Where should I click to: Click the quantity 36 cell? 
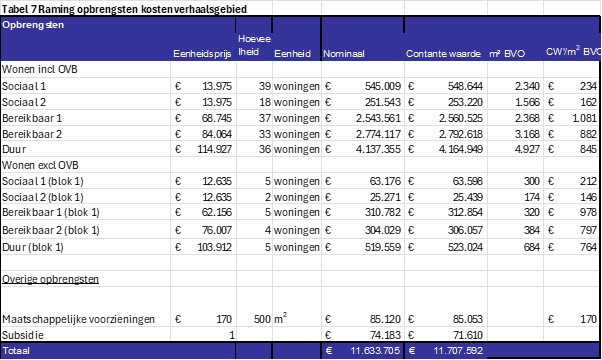click(265, 149)
